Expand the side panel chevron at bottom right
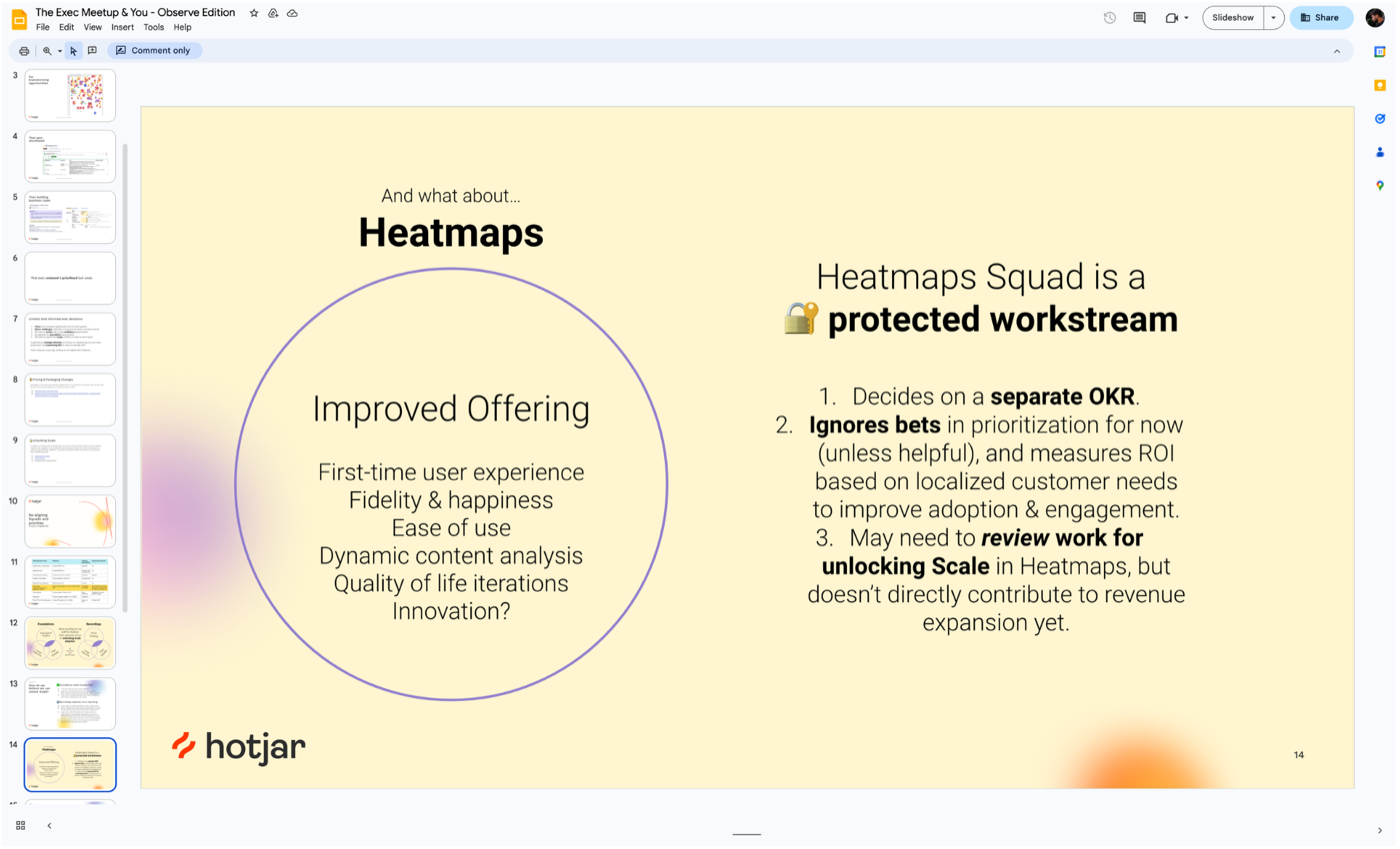This screenshot has width=1400, height=849. pyautogui.click(x=1380, y=829)
